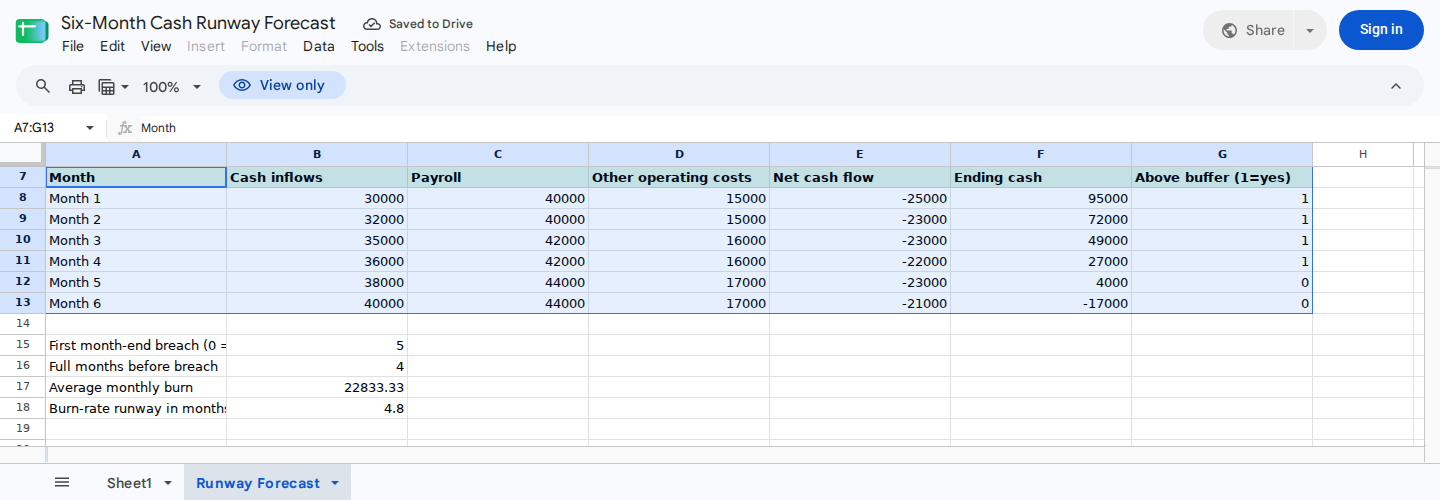Viewport: 1440px width, 500px height.
Task: Click the cell with value 72000
Action: point(1041,219)
